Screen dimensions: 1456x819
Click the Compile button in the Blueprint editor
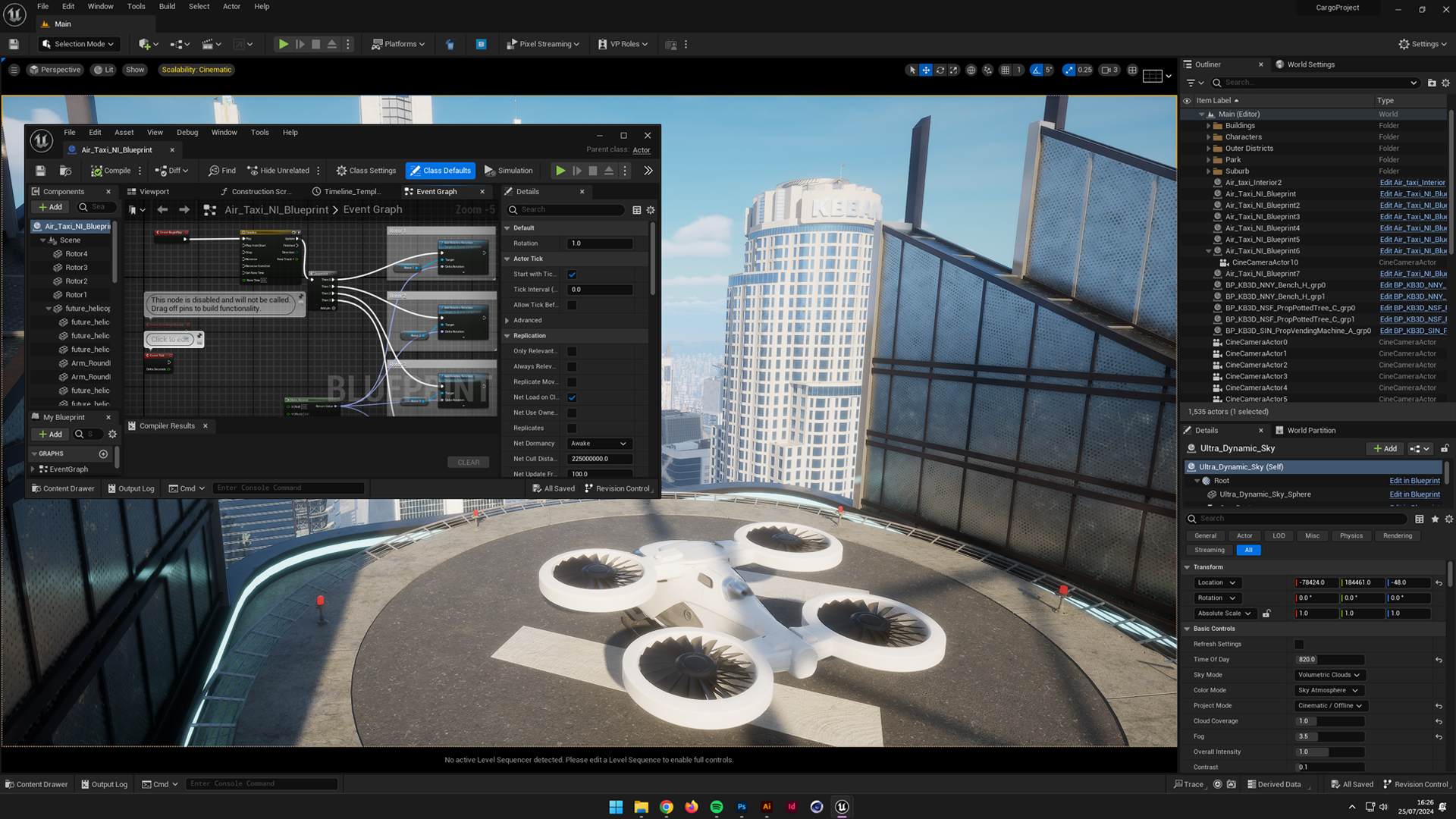pos(111,171)
